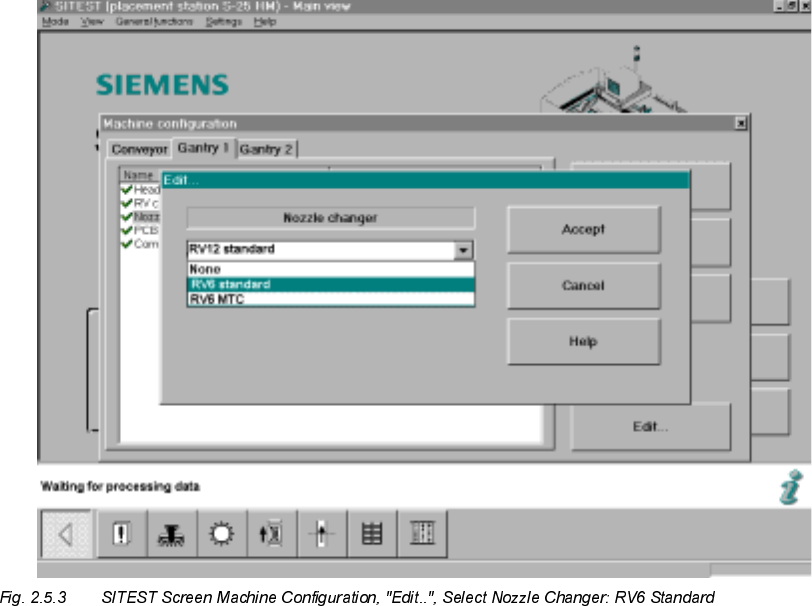
Task: Select RV6 standard option
Action: [330, 284]
